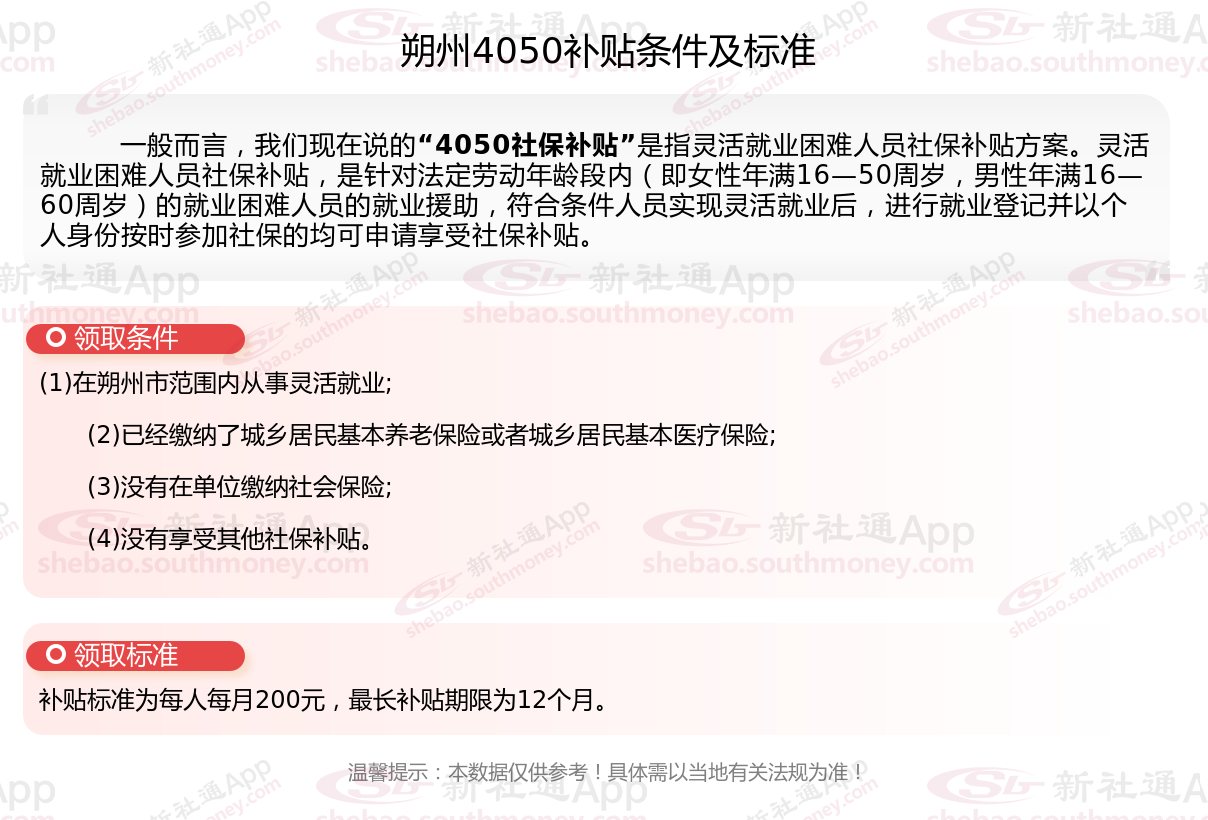Click condition (1) 在朔州市范围内从事灵活就业
The image size is (1208, 820).
(215, 383)
